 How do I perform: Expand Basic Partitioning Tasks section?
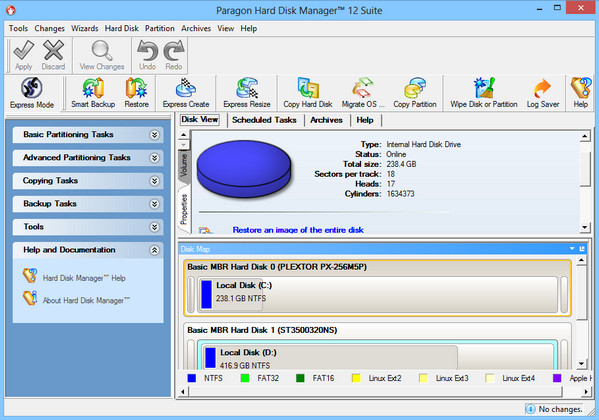tap(154, 135)
